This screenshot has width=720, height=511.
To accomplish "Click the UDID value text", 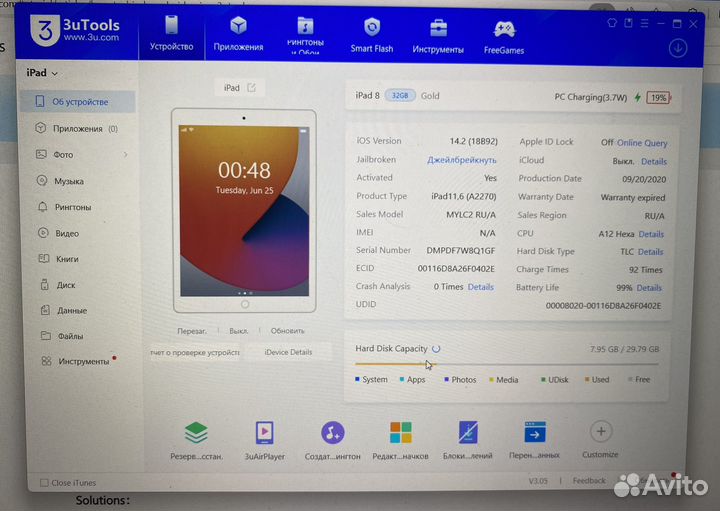I will coord(603,306).
